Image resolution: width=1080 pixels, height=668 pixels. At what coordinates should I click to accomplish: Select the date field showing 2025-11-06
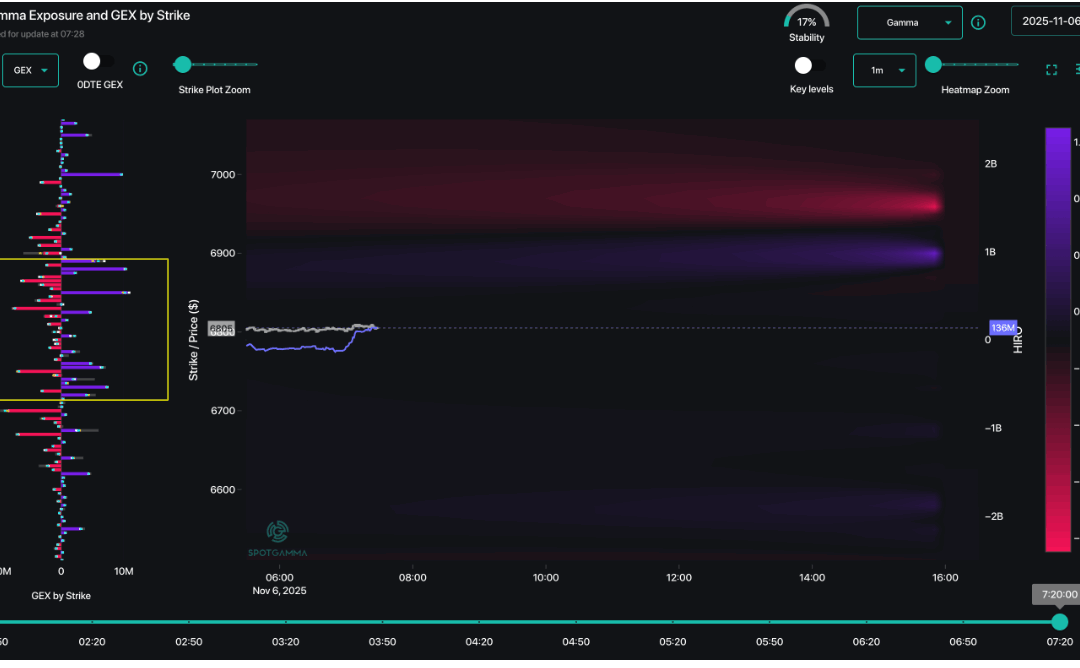[1048, 21]
